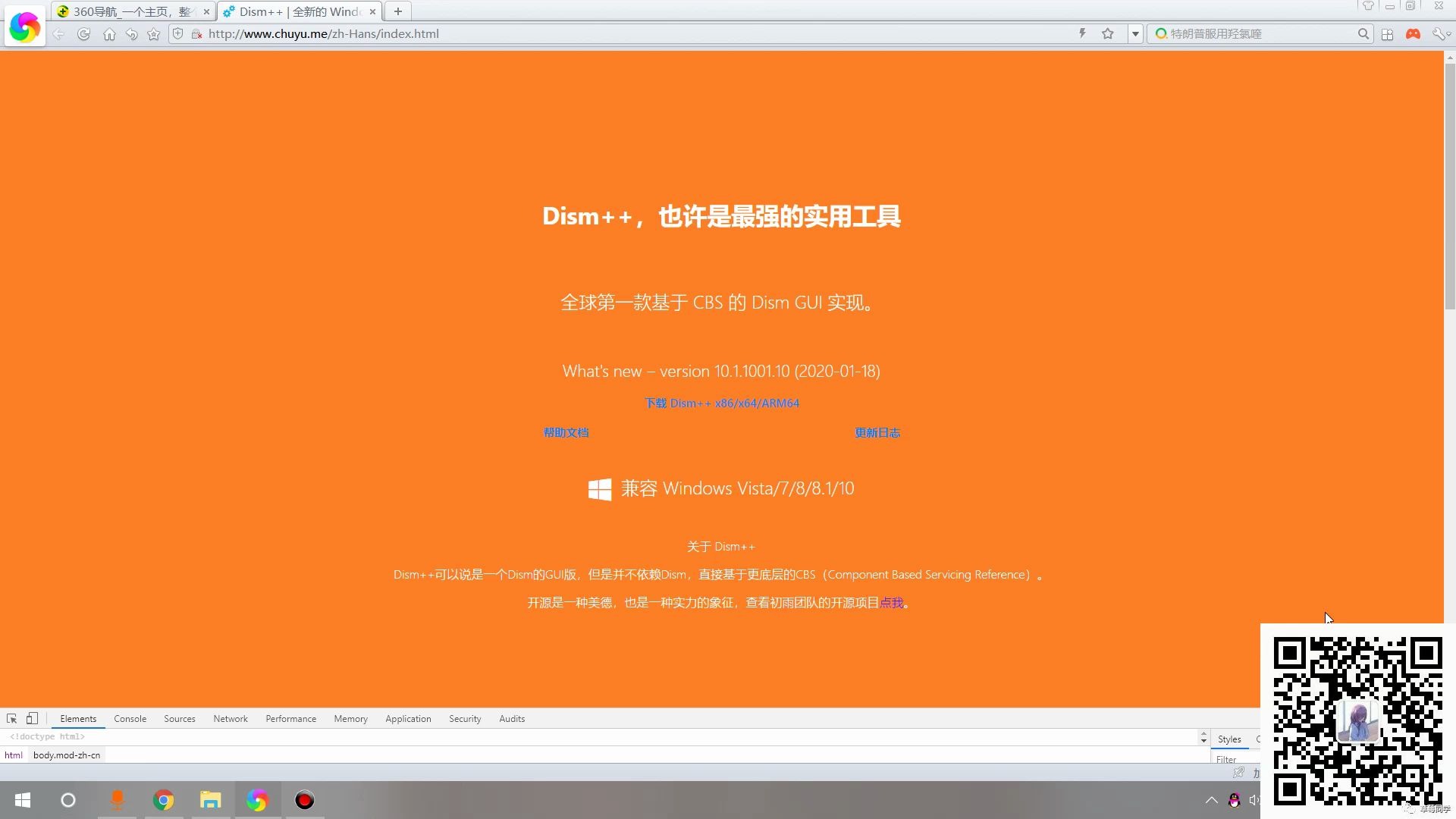
Task: Open favorites with the star near home
Action: (154, 34)
